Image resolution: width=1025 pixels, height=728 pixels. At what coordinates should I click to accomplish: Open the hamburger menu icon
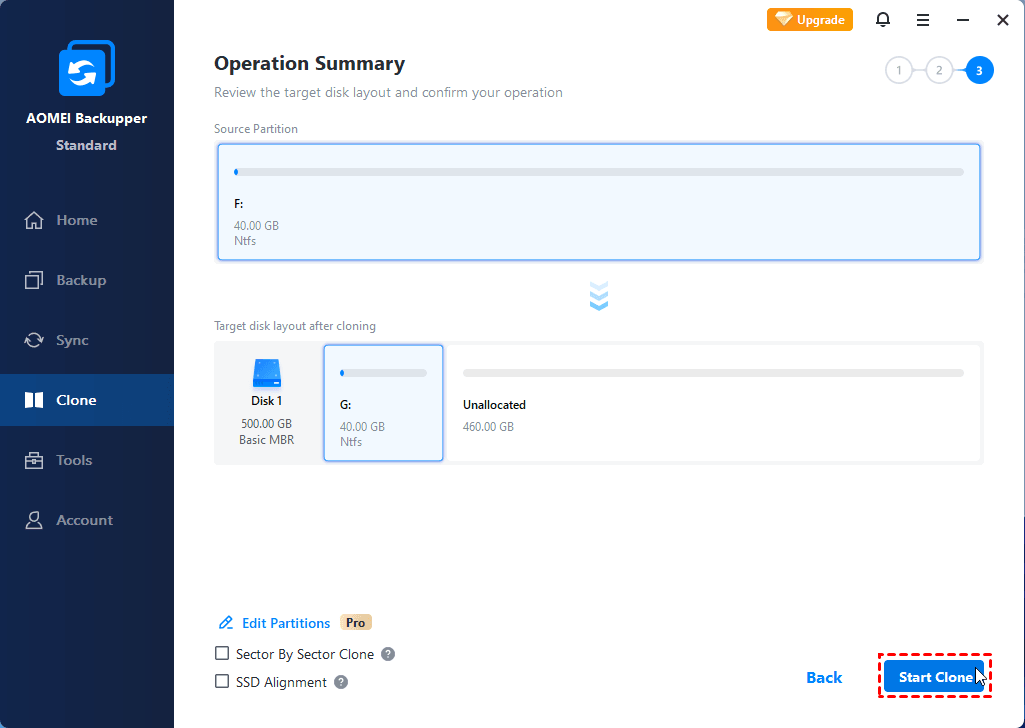pyautogui.click(x=923, y=20)
